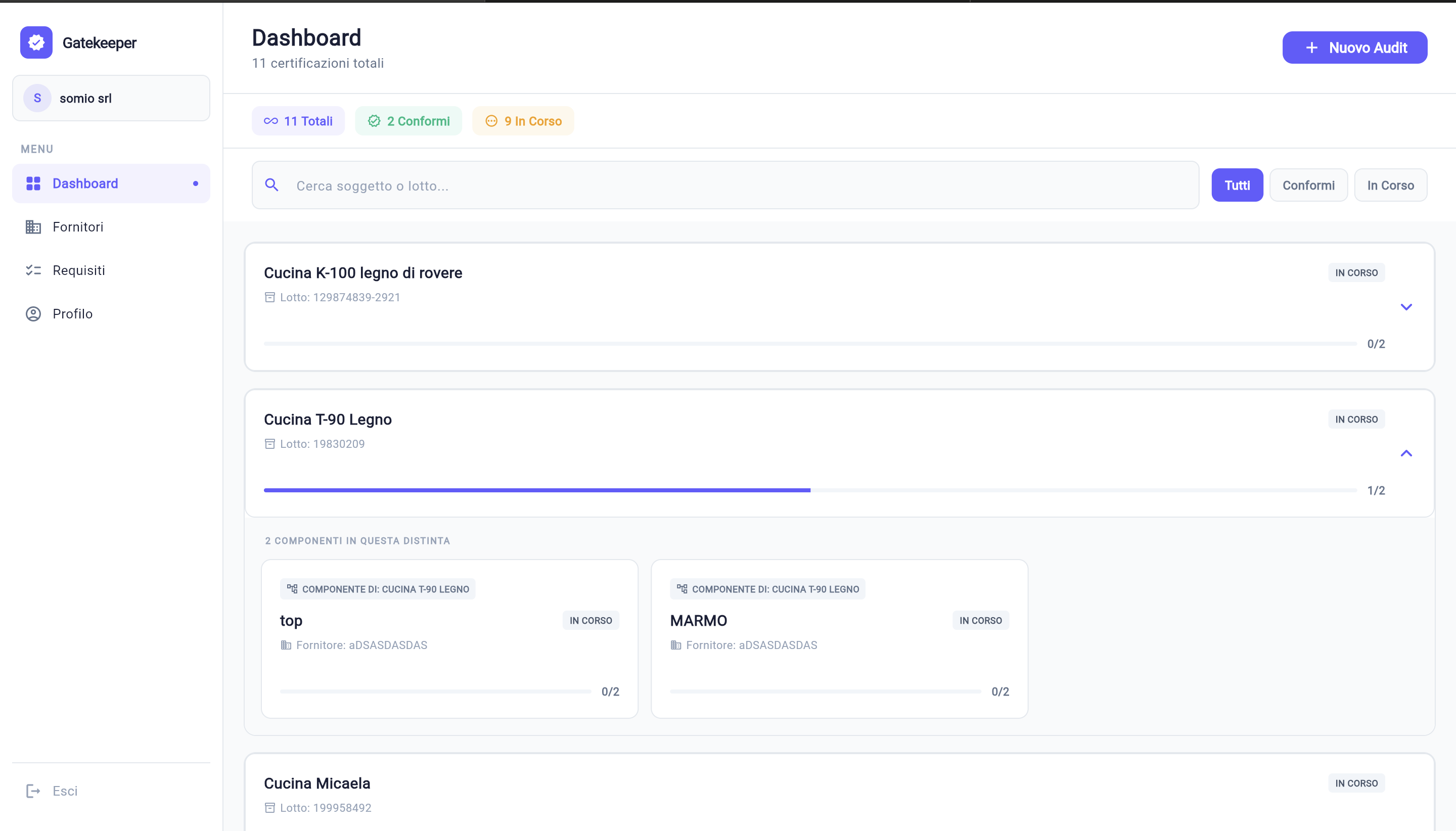This screenshot has height=831, width=1456.
Task: Click the '2 COMPONENTI IN QUESTA DISTINTA' heading
Action: [x=357, y=540]
